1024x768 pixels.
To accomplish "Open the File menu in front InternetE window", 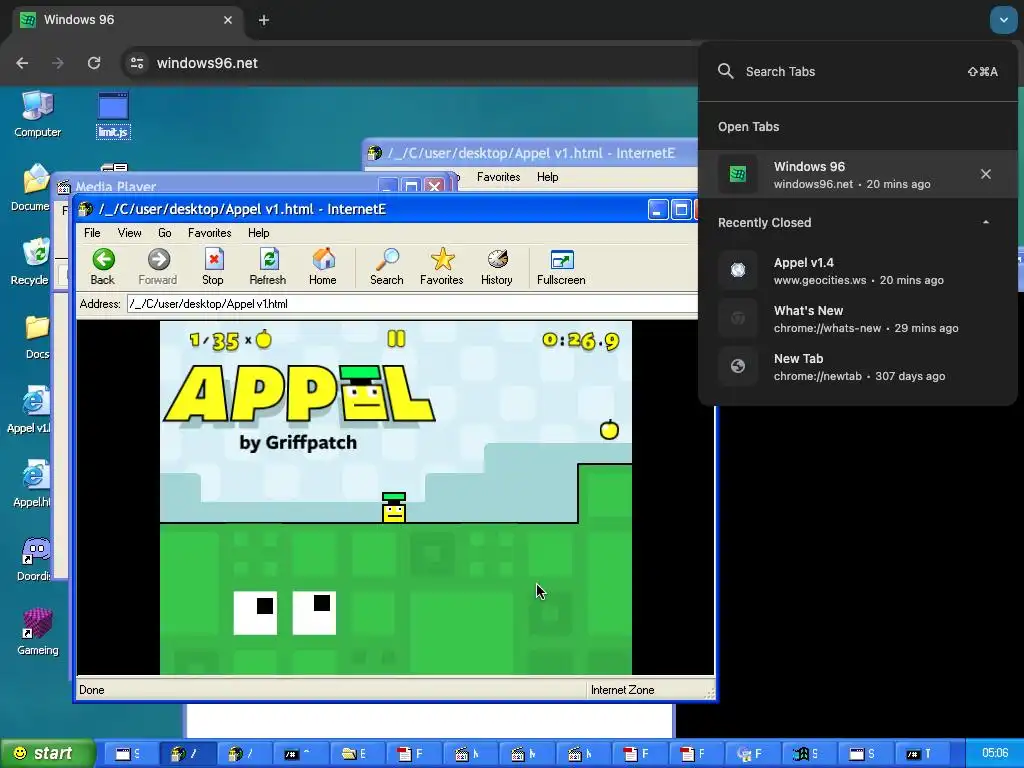I will (92, 233).
